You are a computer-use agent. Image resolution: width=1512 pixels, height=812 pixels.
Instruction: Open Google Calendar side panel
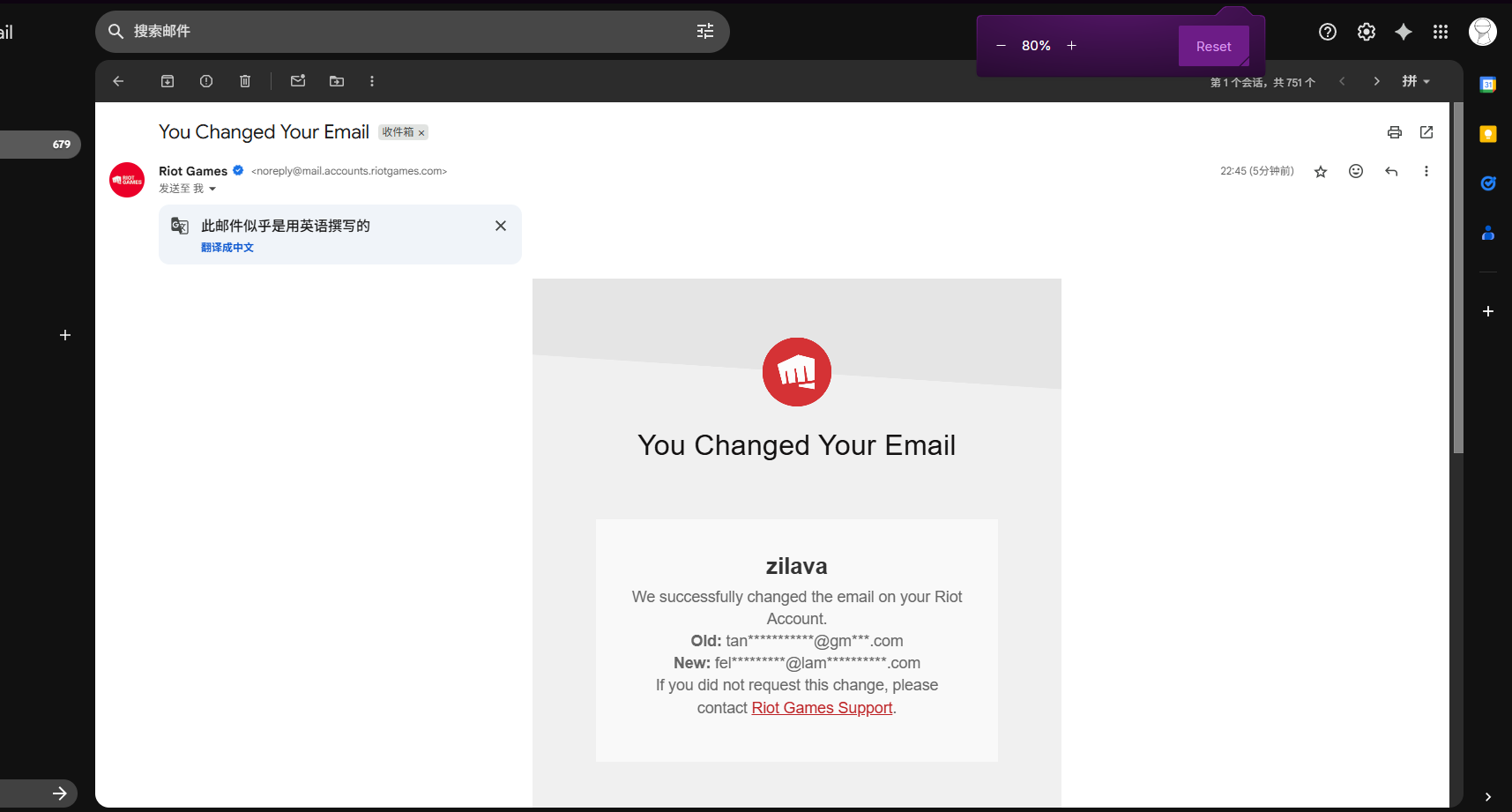(1488, 85)
